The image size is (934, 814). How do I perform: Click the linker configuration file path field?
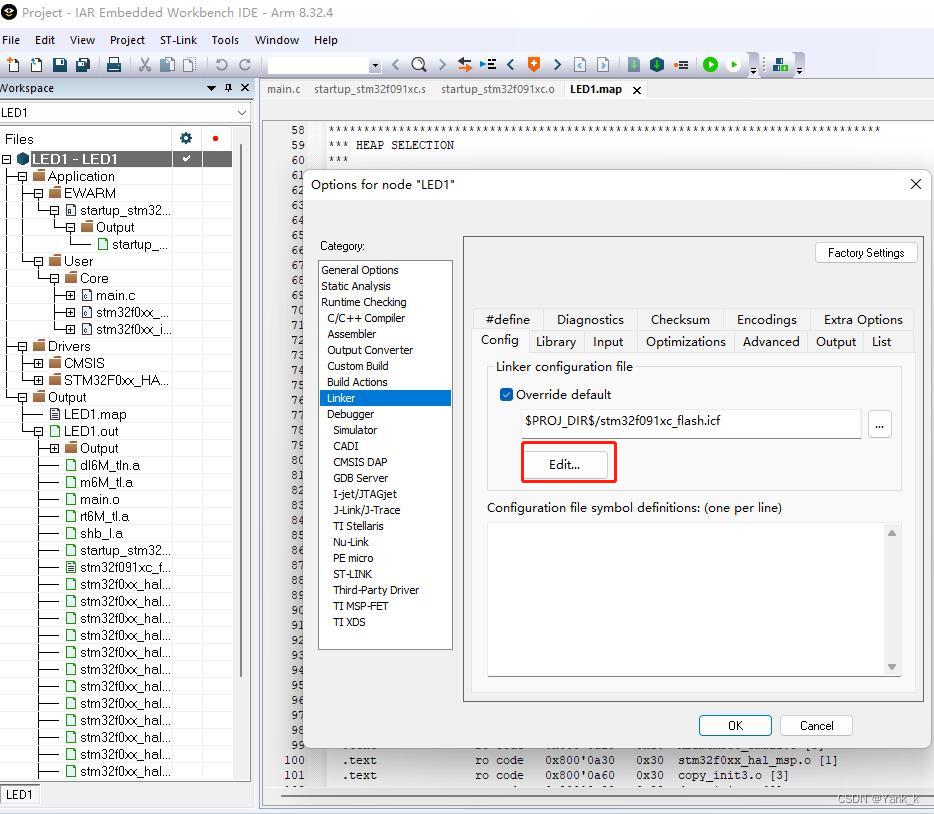[x=691, y=423]
